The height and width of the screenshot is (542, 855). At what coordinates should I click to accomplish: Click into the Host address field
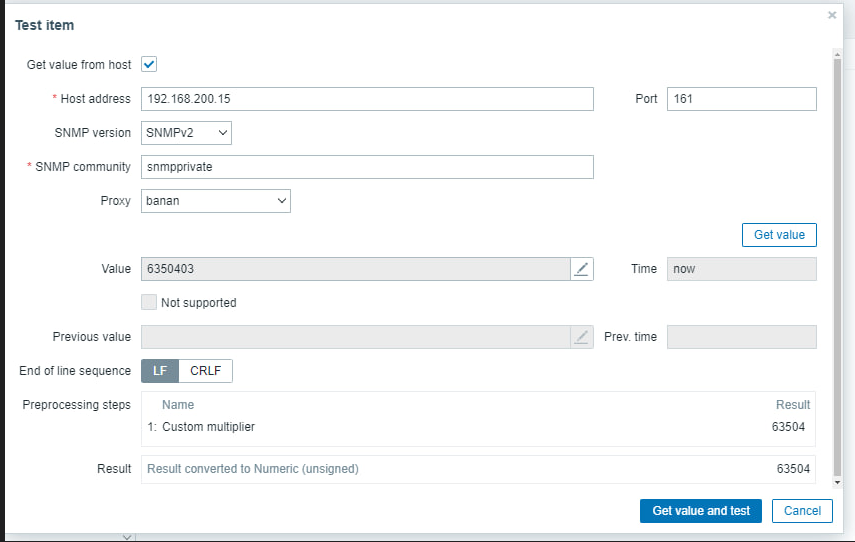pos(367,99)
